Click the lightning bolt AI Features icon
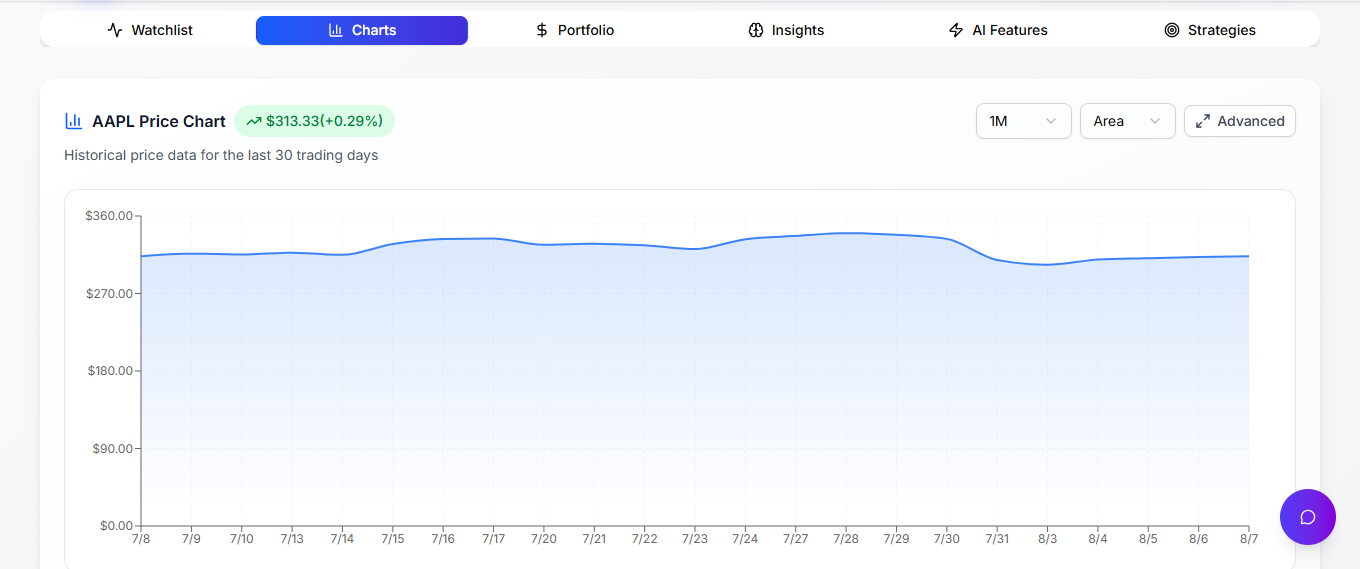Image resolution: width=1365 pixels, height=569 pixels. pyautogui.click(x=956, y=30)
